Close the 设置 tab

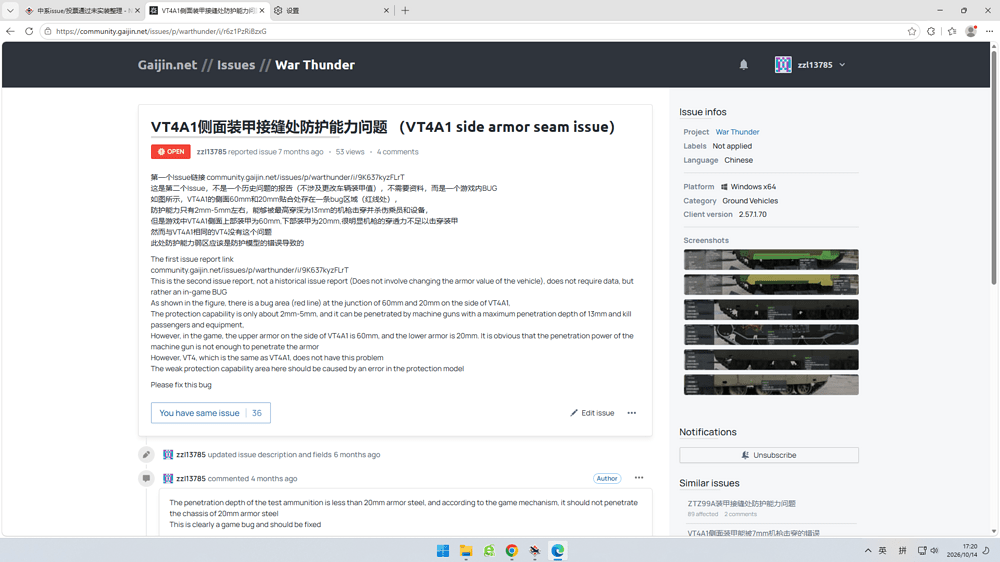(x=386, y=11)
